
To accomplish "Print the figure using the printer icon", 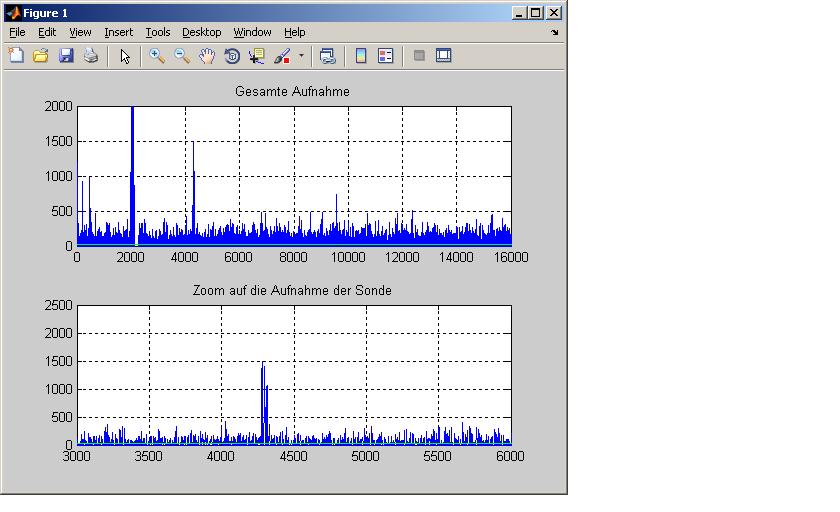I will click(91, 56).
